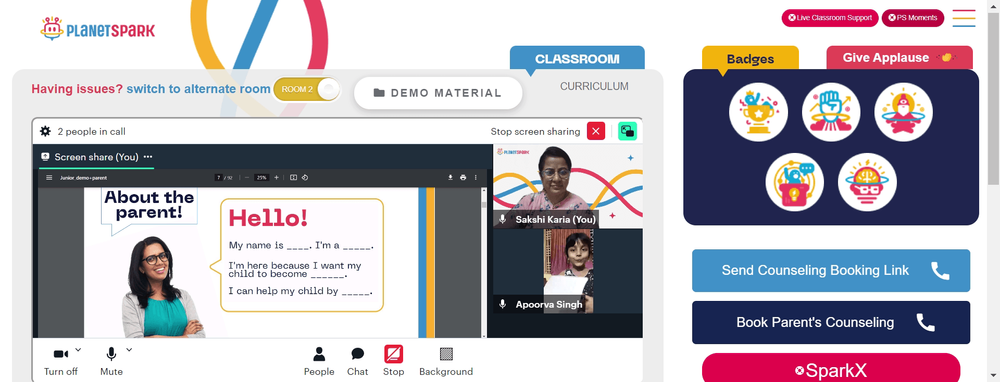
Task: Rotate the PDF using rotate icon
Action: click(x=305, y=178)
